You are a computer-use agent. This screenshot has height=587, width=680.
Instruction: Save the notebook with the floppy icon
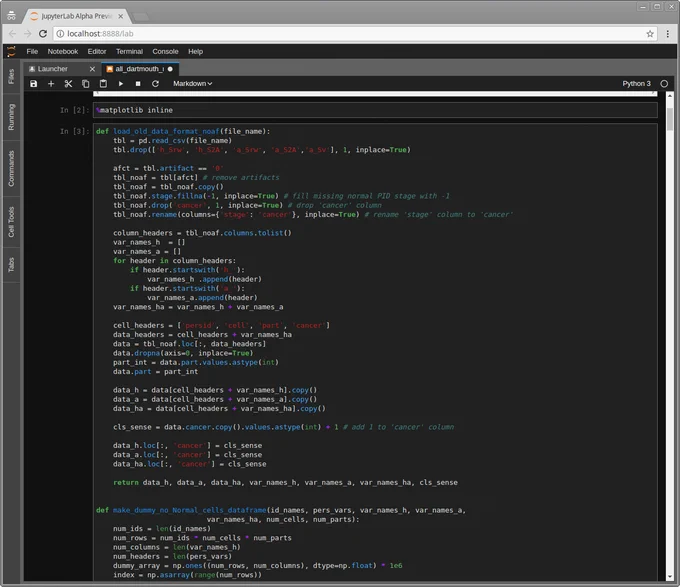pos(33,84)
